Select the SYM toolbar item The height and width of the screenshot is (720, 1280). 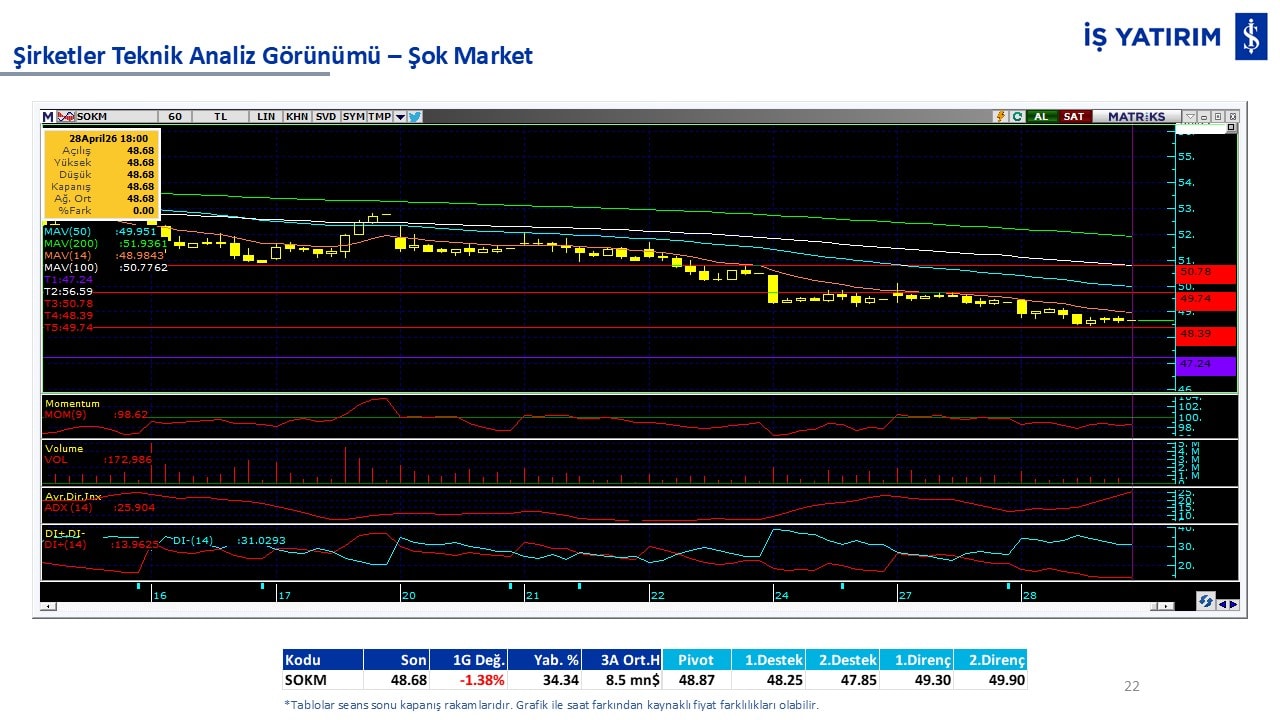(x=353, y=117)
